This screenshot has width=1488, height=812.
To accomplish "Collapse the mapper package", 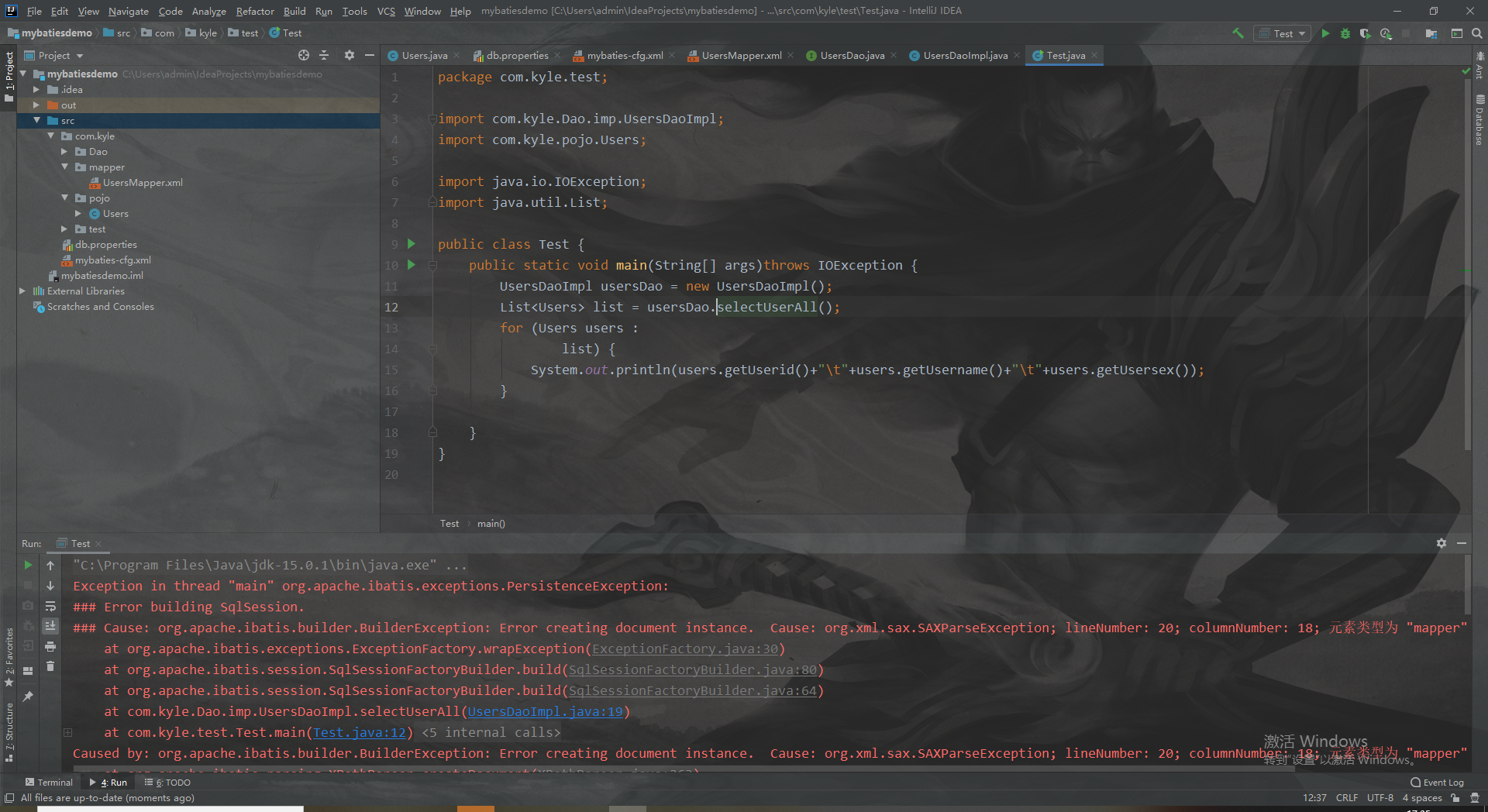I will pos(64,167).
